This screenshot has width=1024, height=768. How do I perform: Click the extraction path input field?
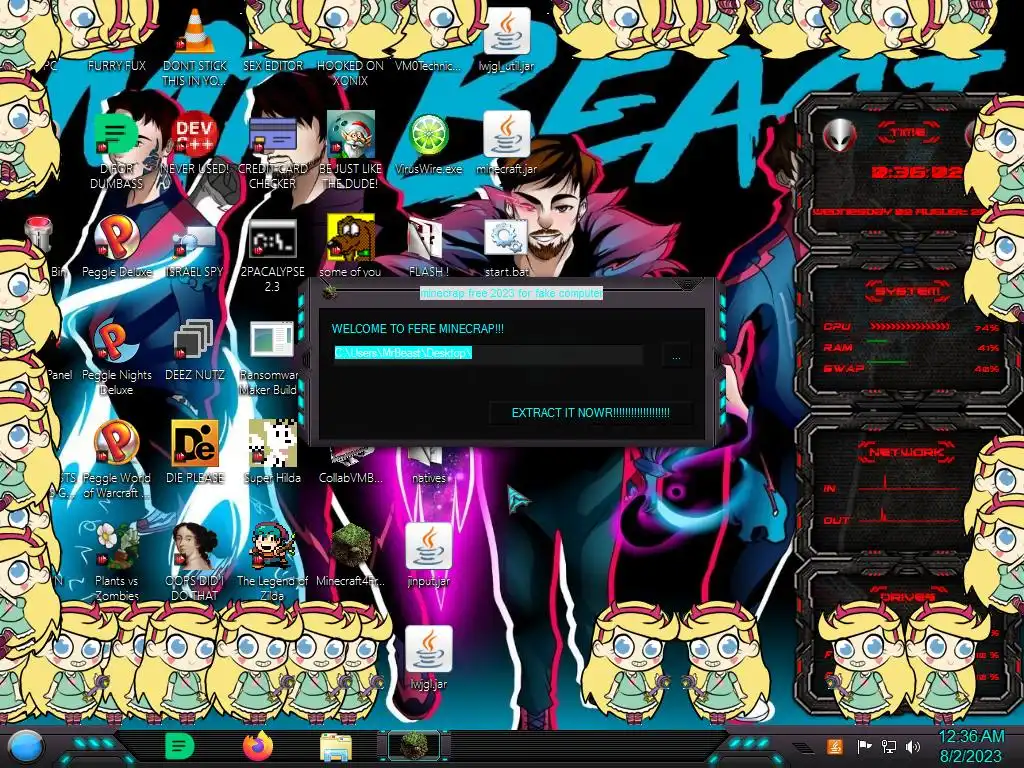click(x=488, y=353)
